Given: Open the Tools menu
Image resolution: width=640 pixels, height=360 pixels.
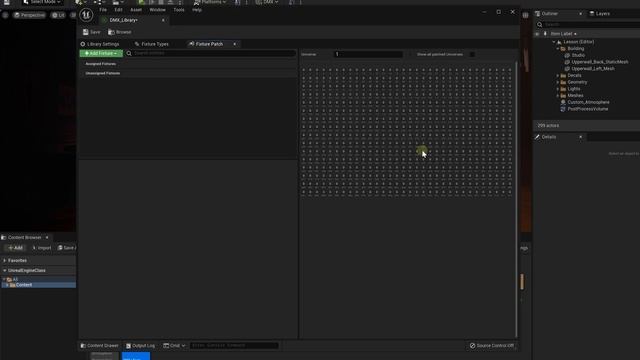Looking at the screenshot, I should [x=179, y=10].
